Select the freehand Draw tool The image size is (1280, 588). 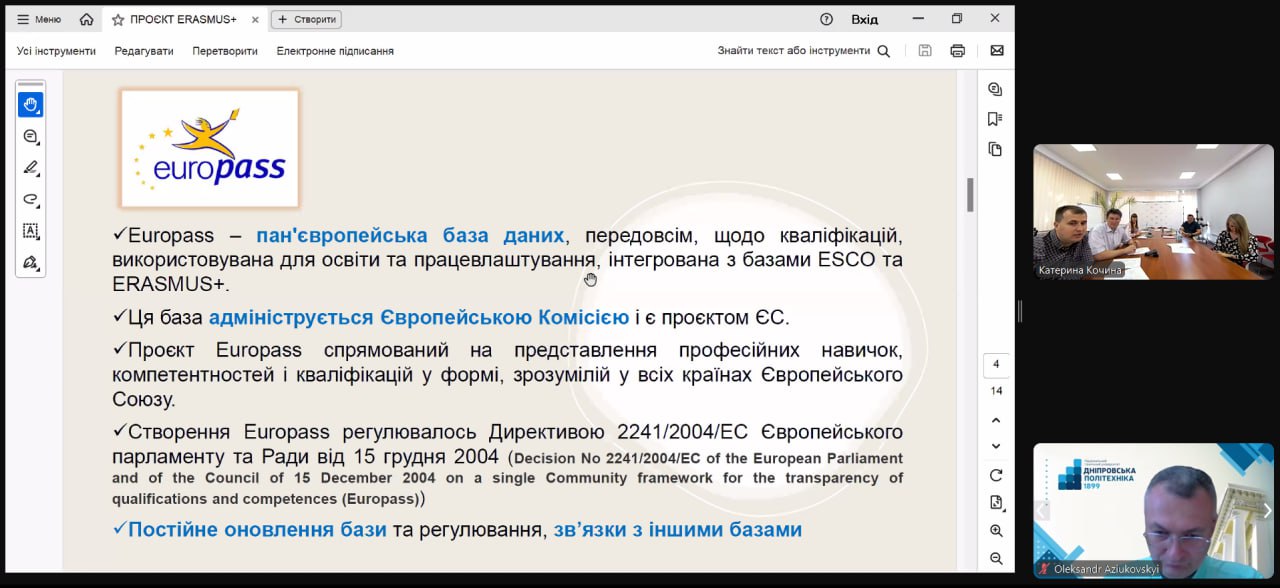point(30,199)
